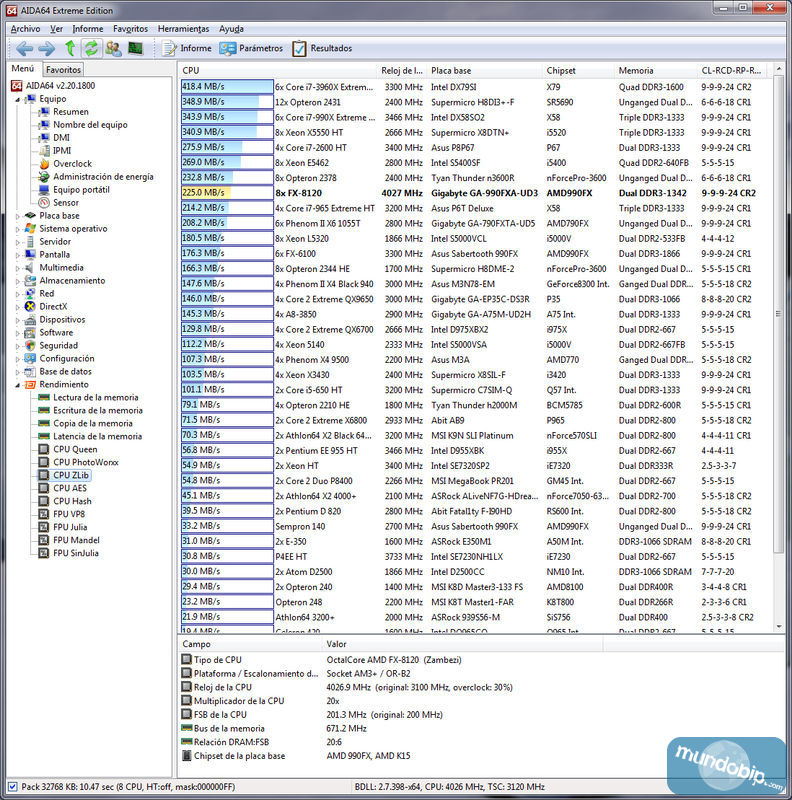Click the users icon in toolbar
Viewport: 792px width, 800px height.
pyautogui.click(x=113, y=48)
